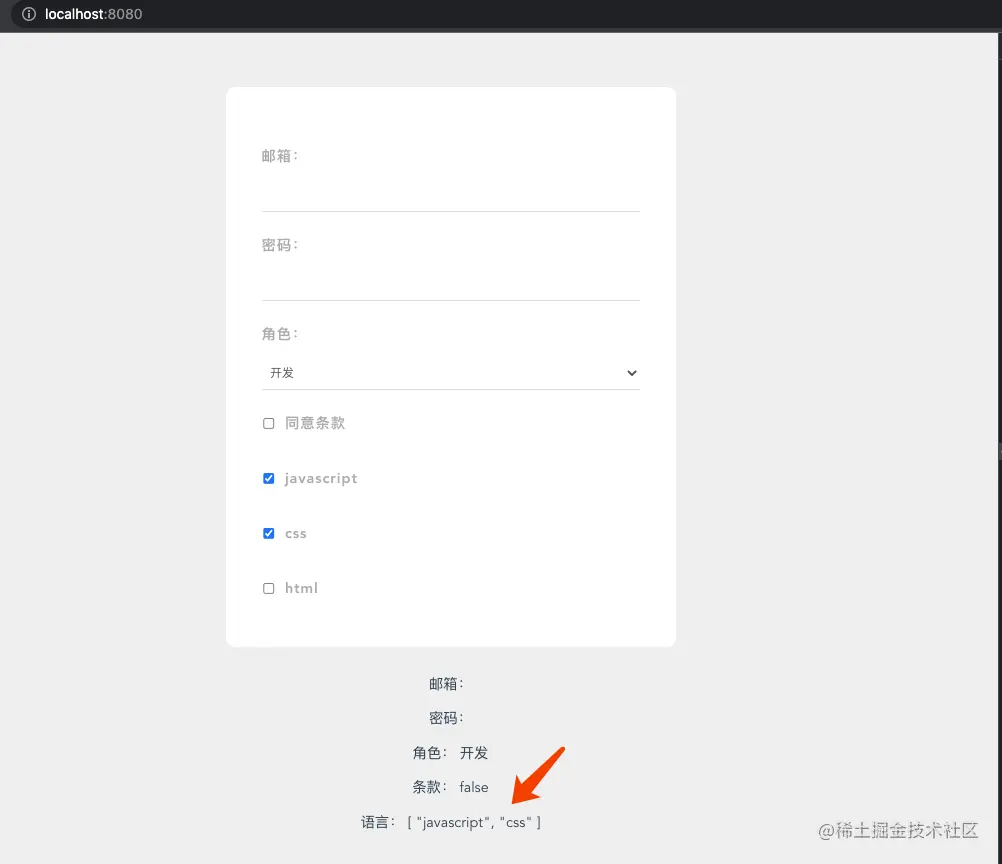Image resolution: width=1002 pixels, height=864 pixels.
Task: Click the localhost:8080 address text
Action: pos(93,14)
